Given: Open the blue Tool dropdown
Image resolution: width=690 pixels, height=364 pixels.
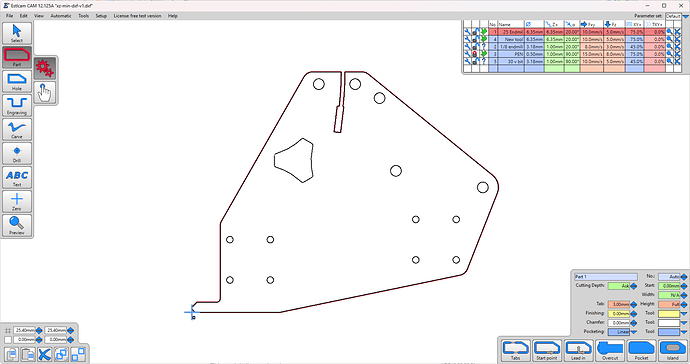Looking at the screenshot, I should [x=684, y=332].
